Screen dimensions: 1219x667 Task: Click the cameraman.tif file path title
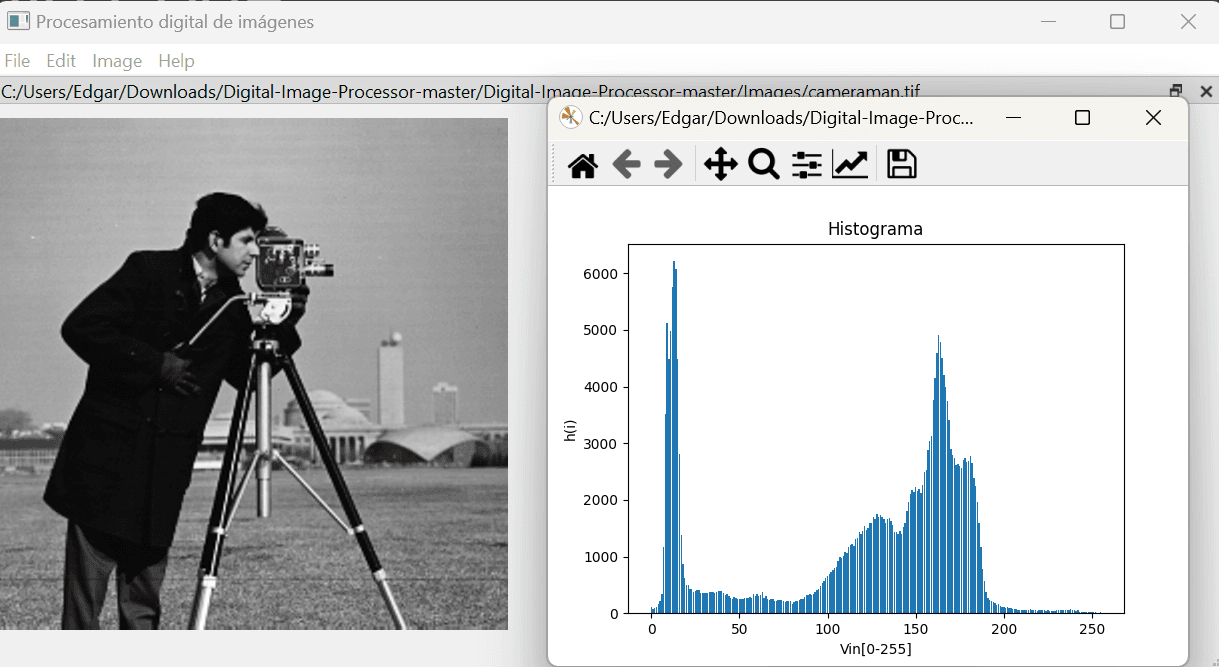[460, 92]
